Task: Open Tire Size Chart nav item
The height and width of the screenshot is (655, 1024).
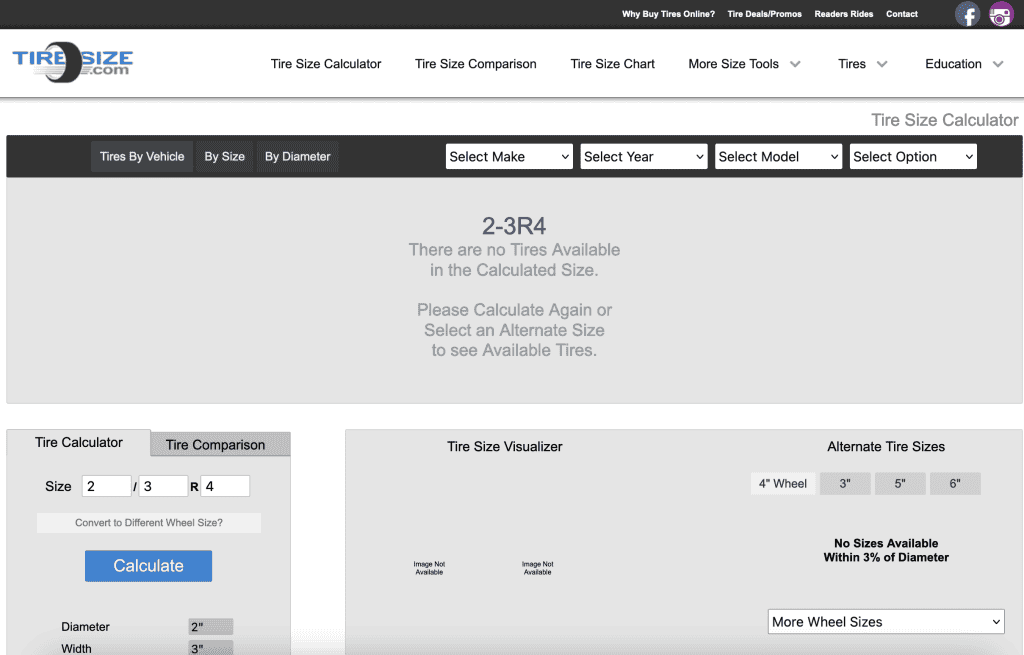Action: (613, 64)
